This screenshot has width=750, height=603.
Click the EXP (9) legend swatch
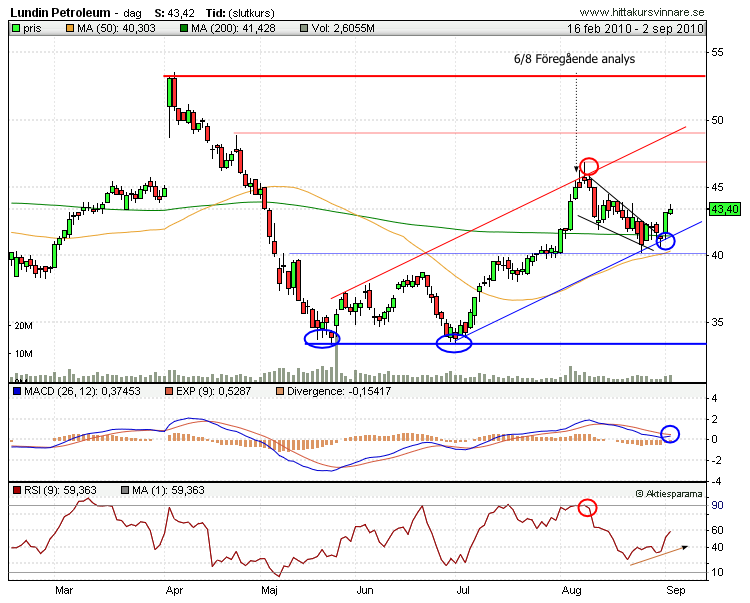(168, 391)
